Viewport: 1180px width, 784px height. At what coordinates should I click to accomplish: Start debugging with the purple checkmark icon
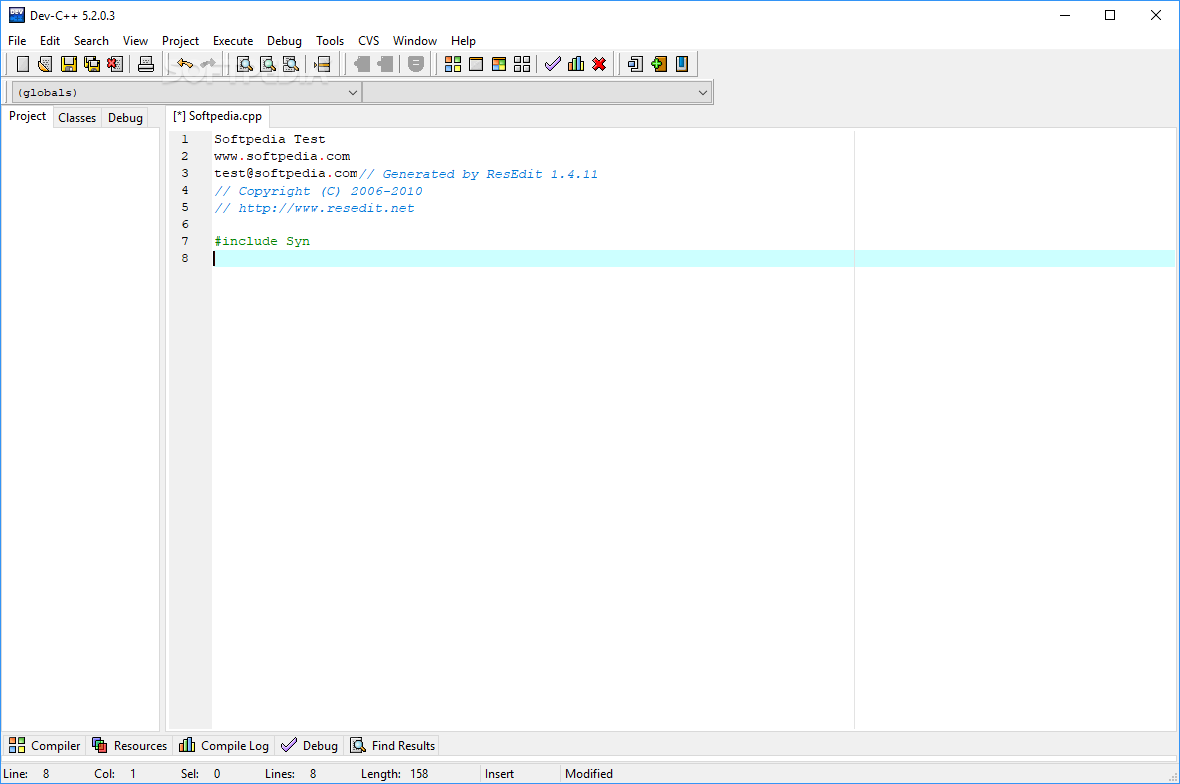(x=552, y=64)
